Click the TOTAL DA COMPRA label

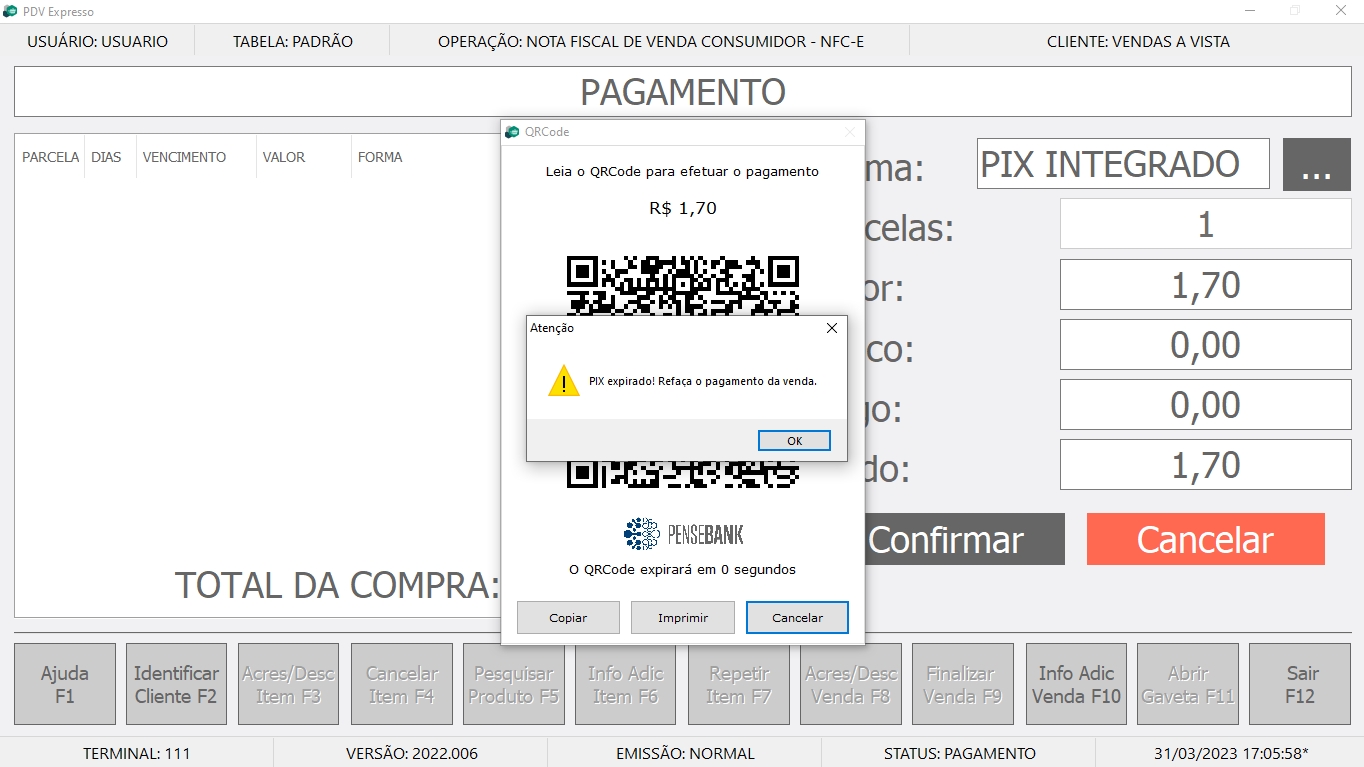[x=337, y=585]
